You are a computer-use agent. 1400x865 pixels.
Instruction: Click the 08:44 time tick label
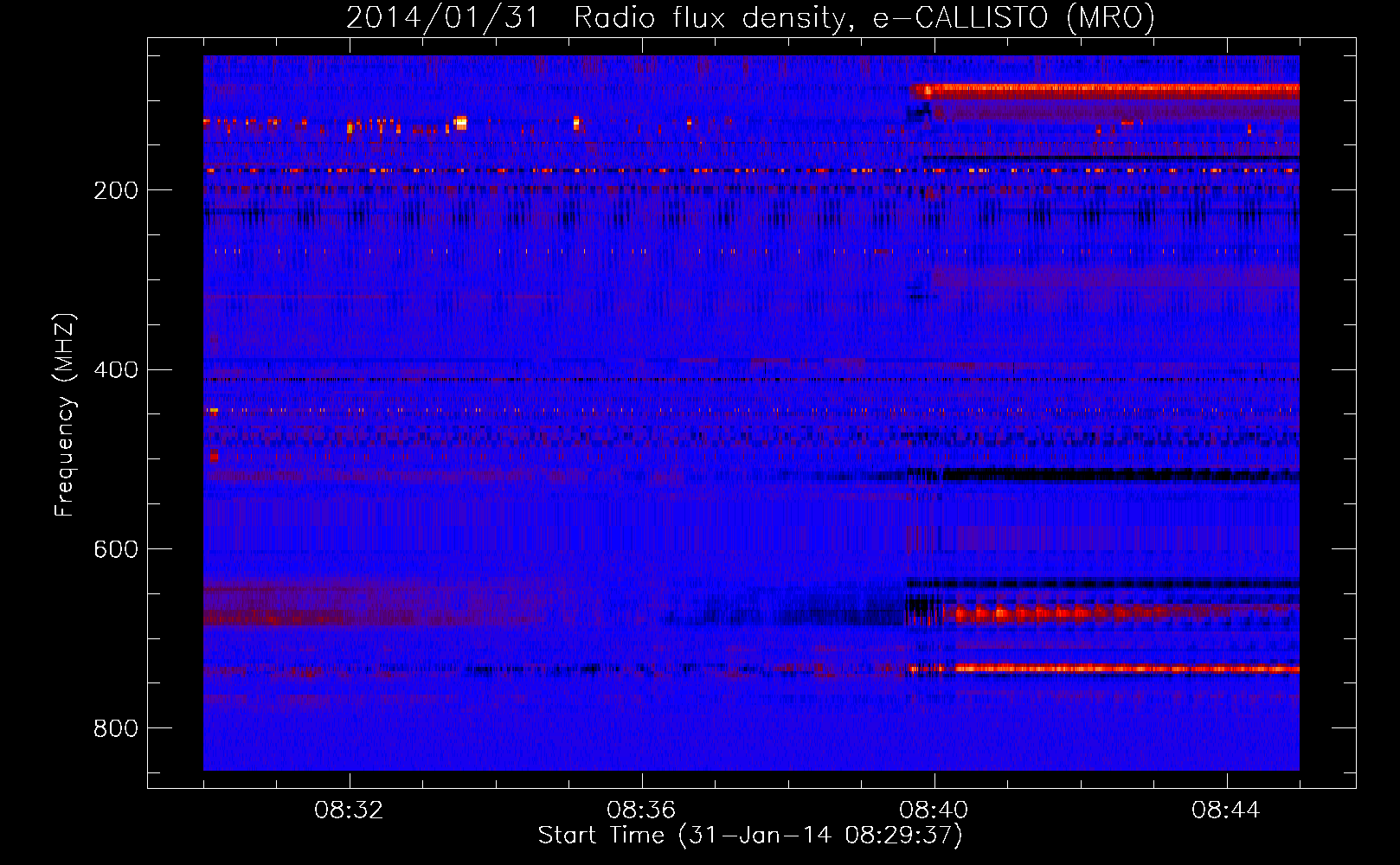[x=1226, y=811]
